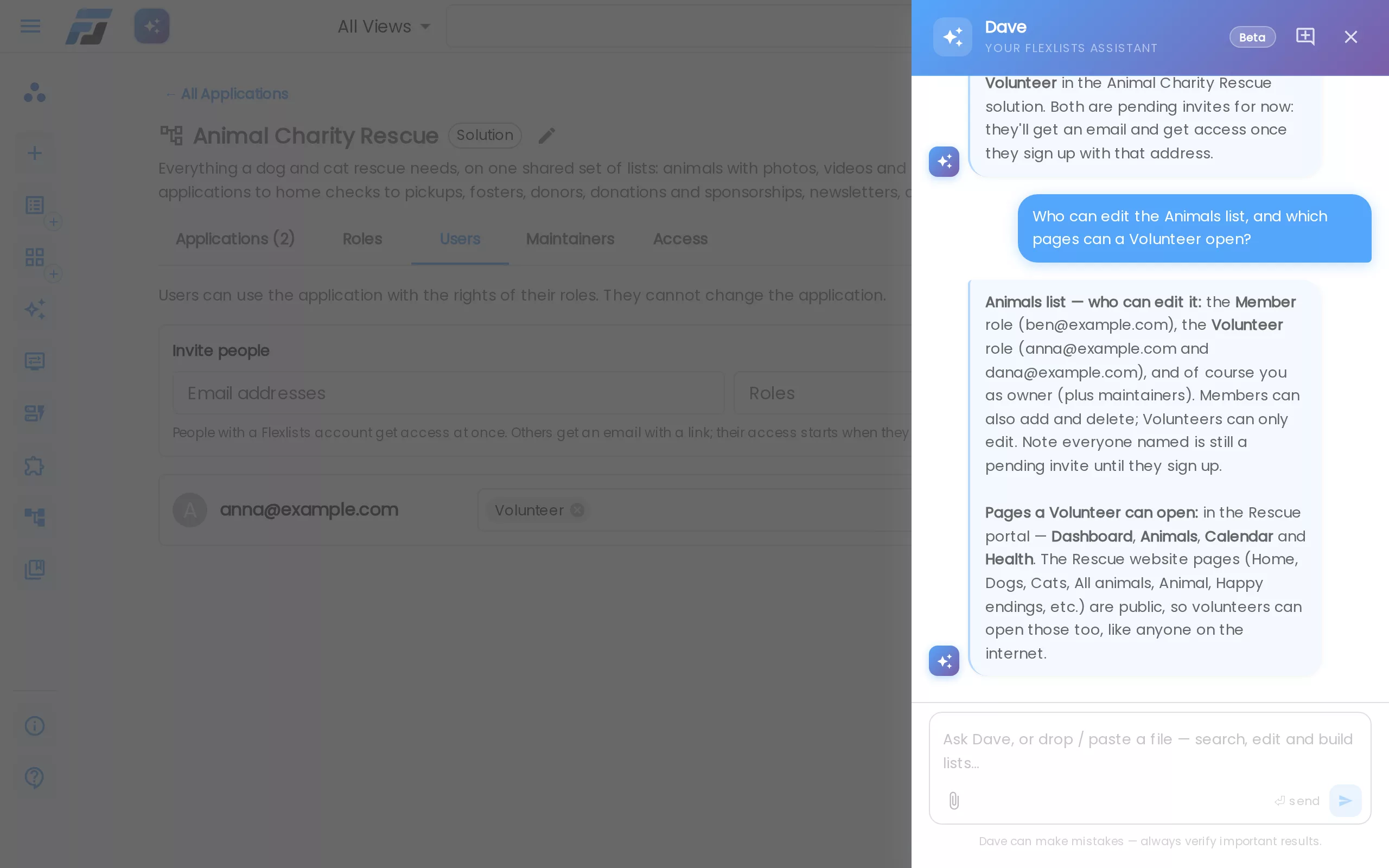
Task: Click the Beta badge in Dave header
Action: point(1252,37)
